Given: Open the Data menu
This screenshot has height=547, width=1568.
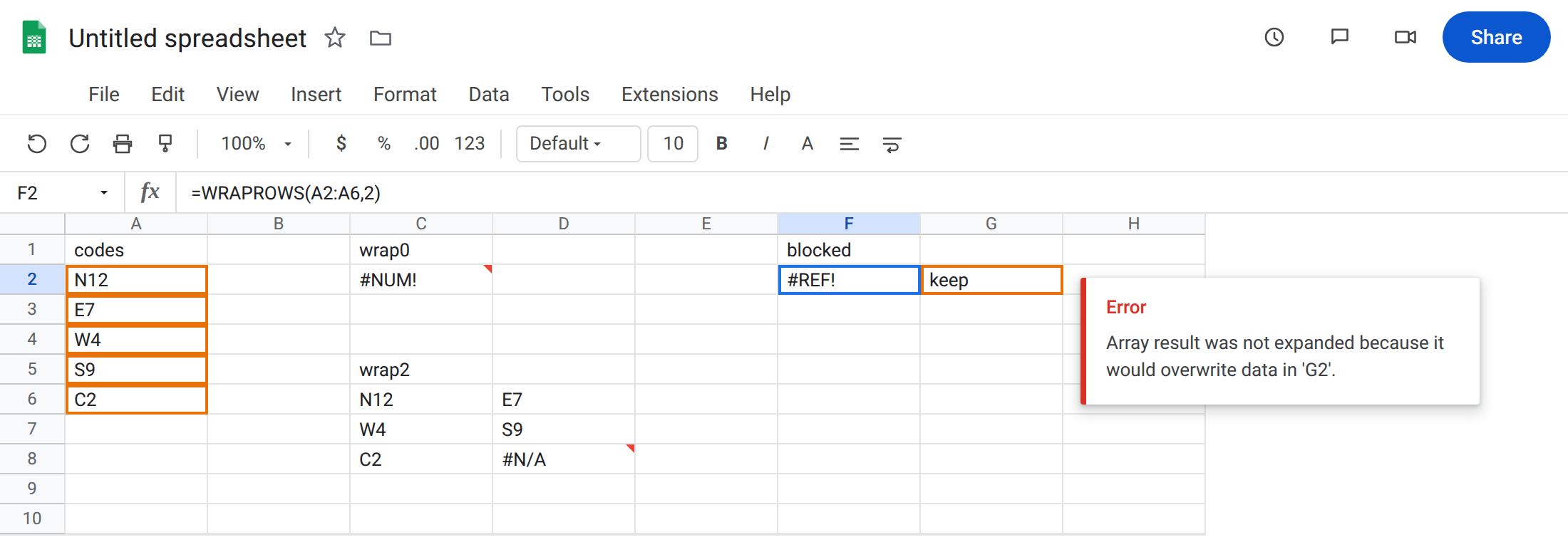Looking at the screenshot, I should click(489, 95).
